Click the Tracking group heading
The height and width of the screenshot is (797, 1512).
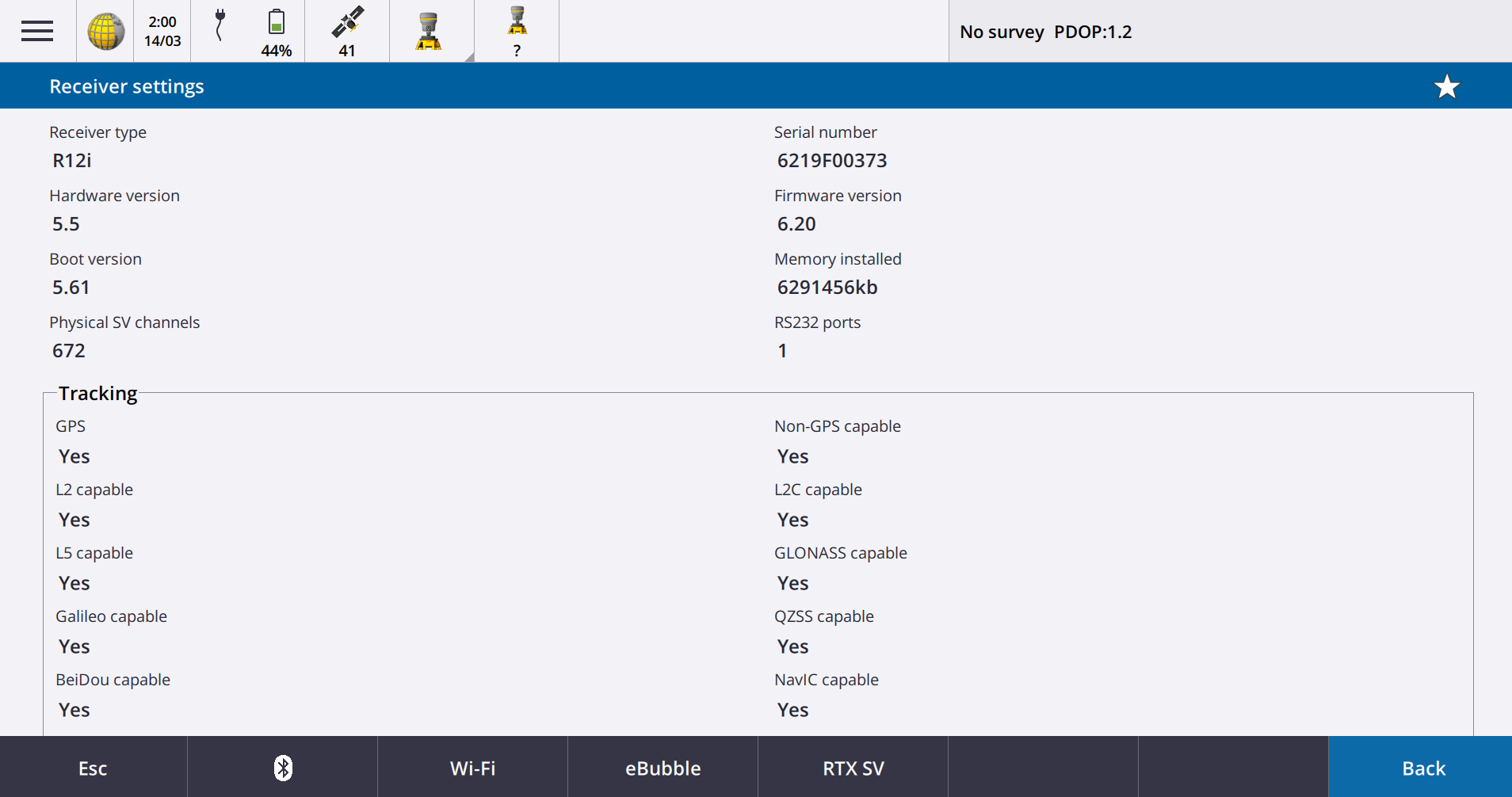(98, 393)
